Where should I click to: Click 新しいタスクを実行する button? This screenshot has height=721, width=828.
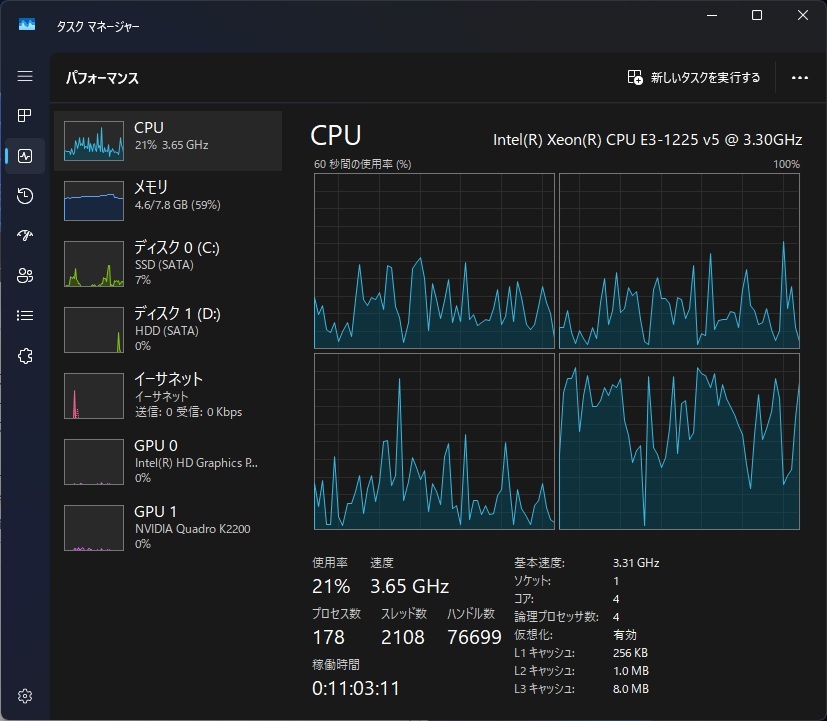[x=693, y=78]
